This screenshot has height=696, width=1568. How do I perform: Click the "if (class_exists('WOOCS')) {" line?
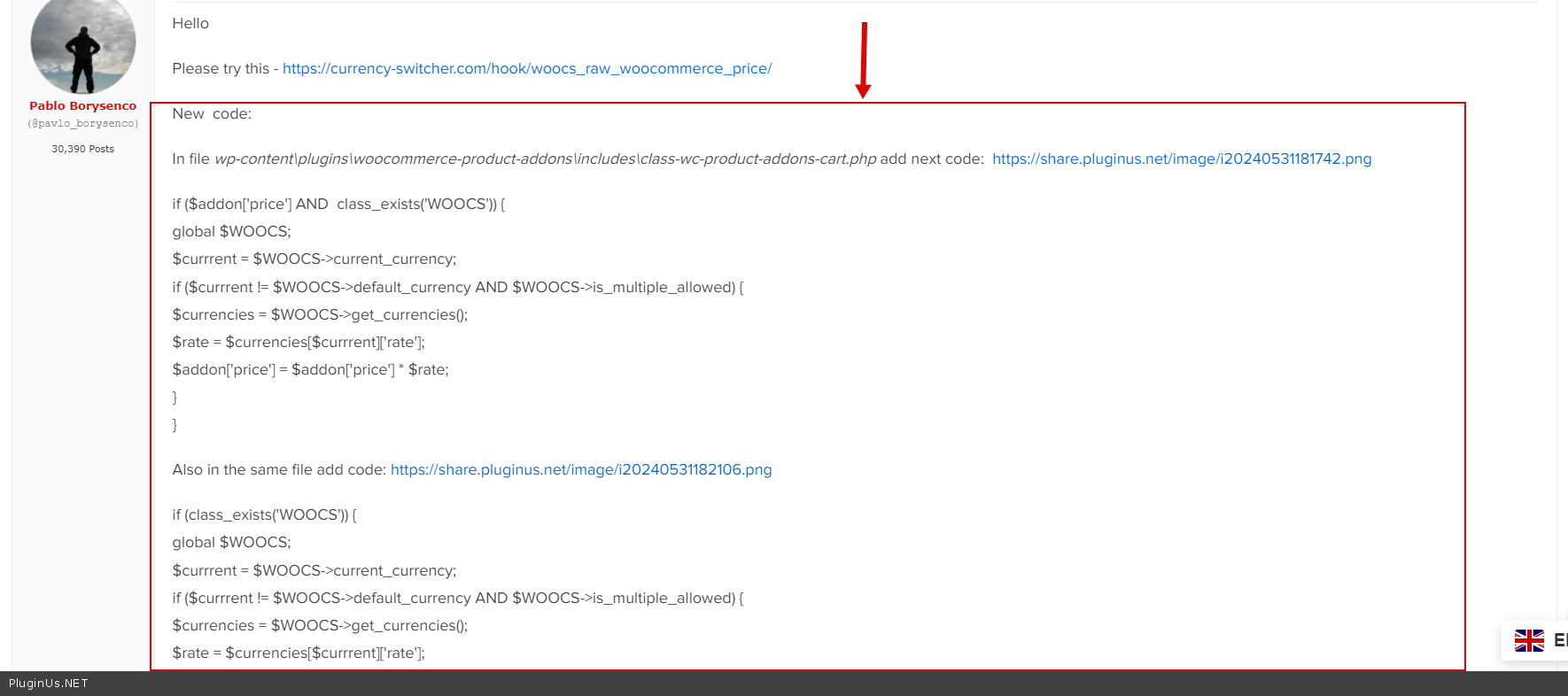click(x=264, y=514)
